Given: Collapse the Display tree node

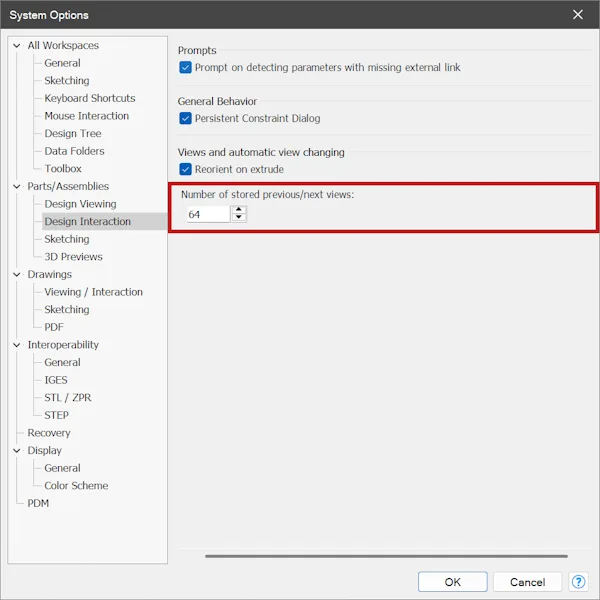Looking at the screenshot, I should tap(16, 450).
